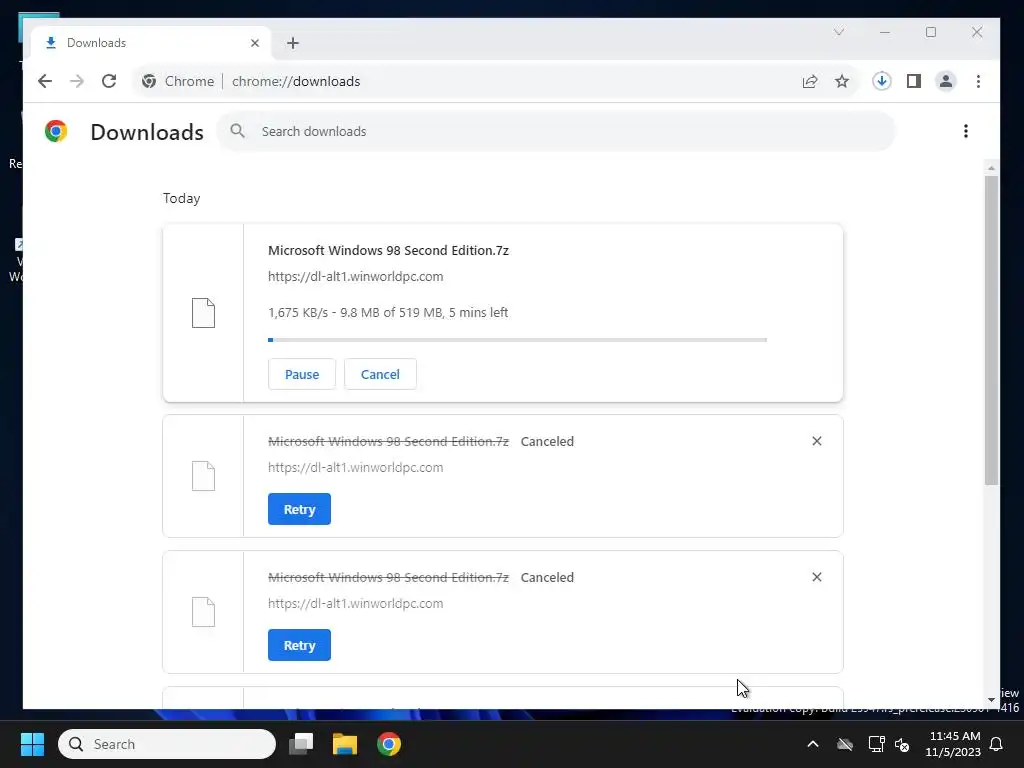Bookmark this tab with the star icon

pos(842,81)
